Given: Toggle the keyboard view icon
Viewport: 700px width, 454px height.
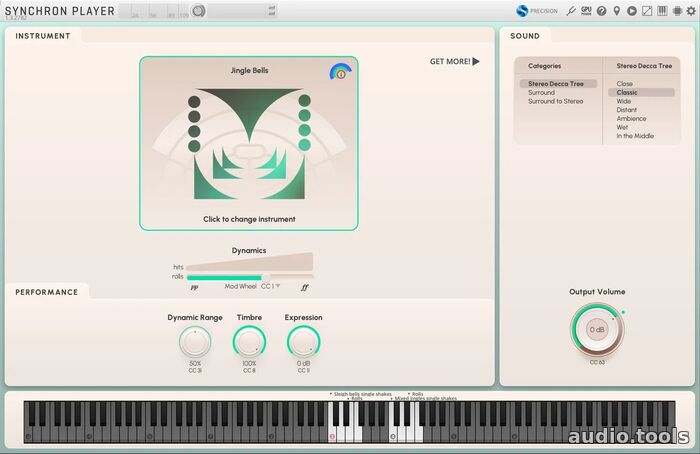Looking at the screenshot, I should click(x=661, y=11).
